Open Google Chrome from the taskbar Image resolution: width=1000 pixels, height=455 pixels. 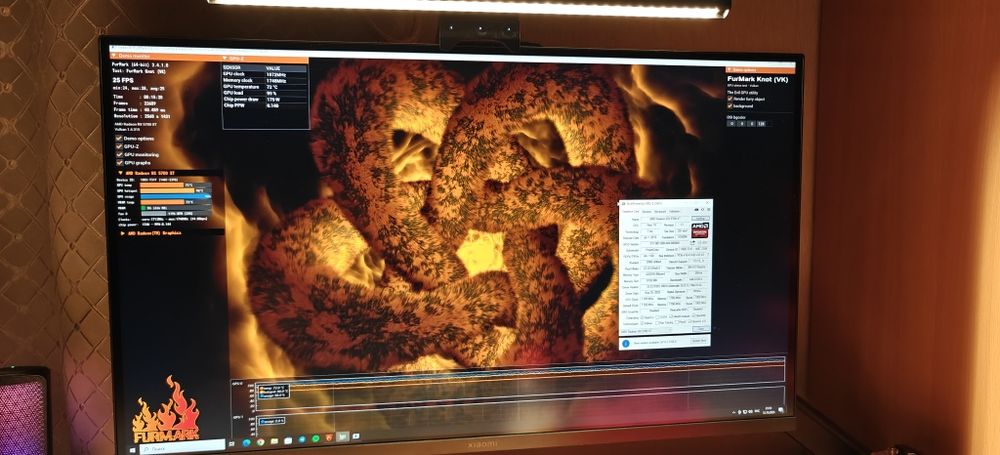260,442
